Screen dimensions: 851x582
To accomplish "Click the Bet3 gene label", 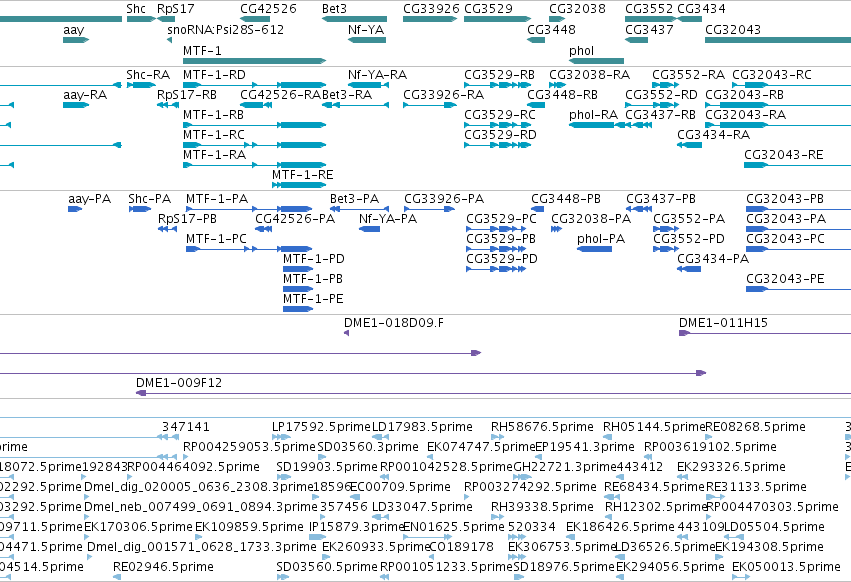I will pos(334,9).
